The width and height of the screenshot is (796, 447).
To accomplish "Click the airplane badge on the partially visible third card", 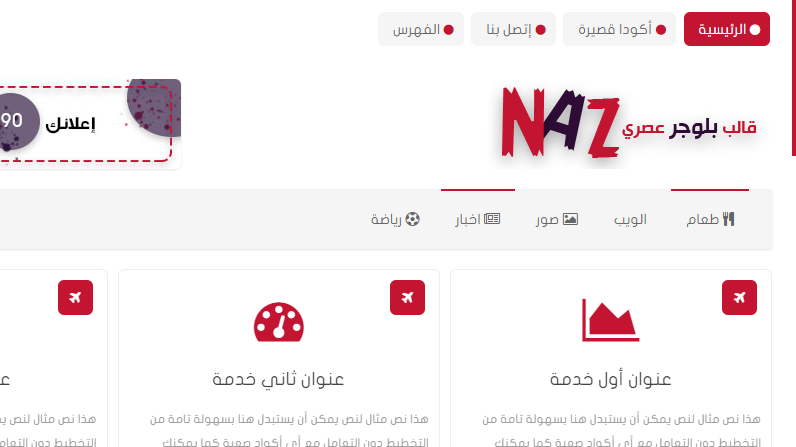I will pyautogui.click(x=75, y=297).
